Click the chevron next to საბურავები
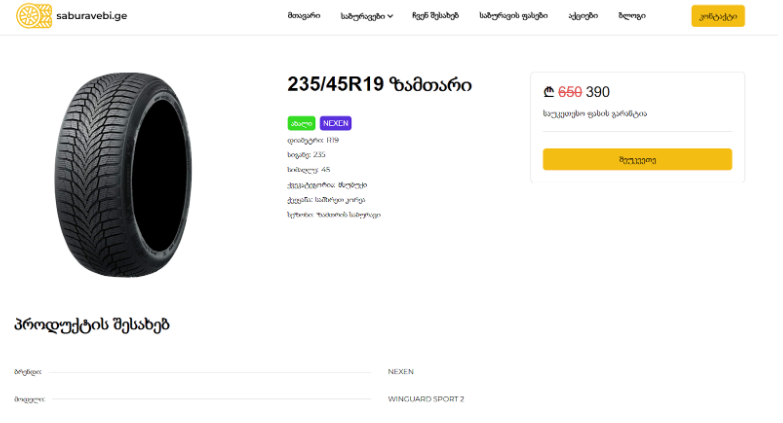The width and height of the screenshot is (783, 423). pyautogui.click(x=391, y=16)
